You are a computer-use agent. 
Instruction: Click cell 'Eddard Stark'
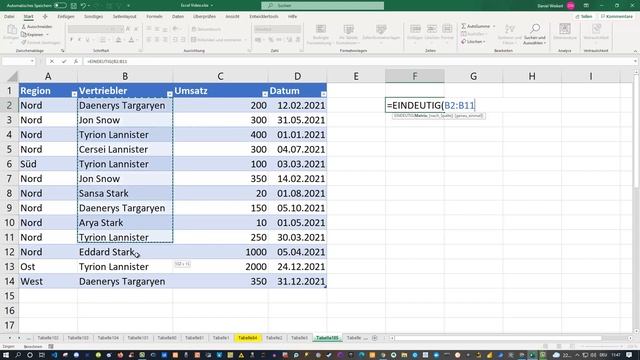[x=125, y=252]
